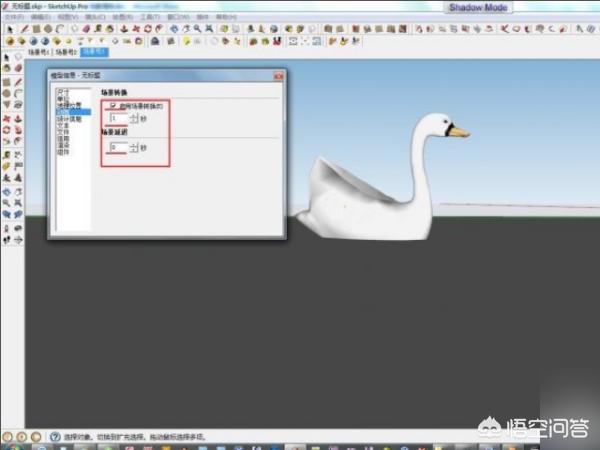Image resolution: width=600 pixels, height=450 pixels.
Task: Activate the Circle tool in left toolbar
Action: [6, 93]
